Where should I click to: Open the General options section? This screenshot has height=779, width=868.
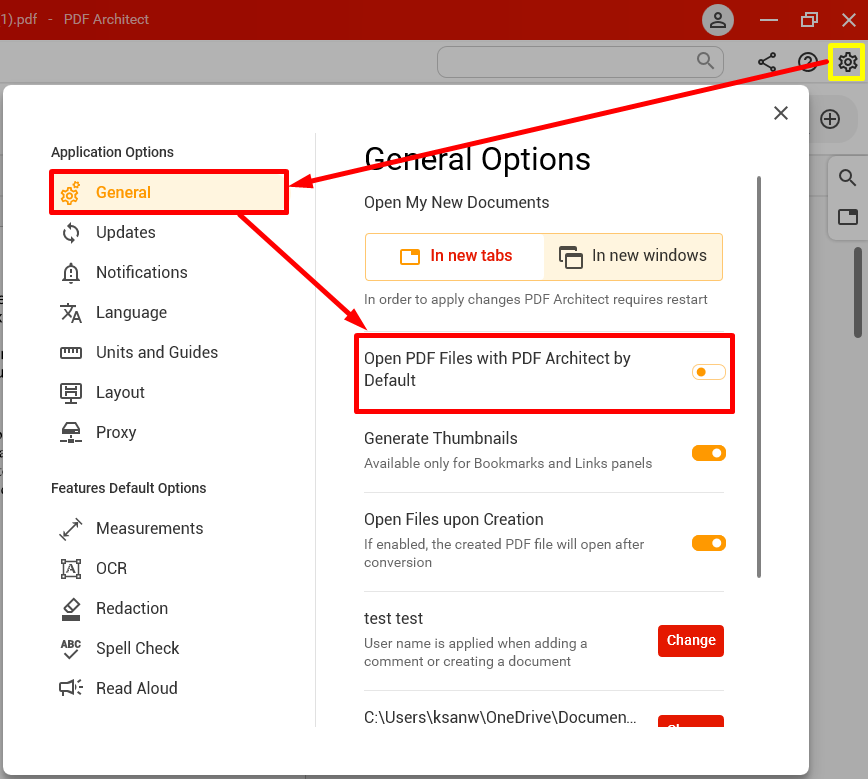[169, 192]
